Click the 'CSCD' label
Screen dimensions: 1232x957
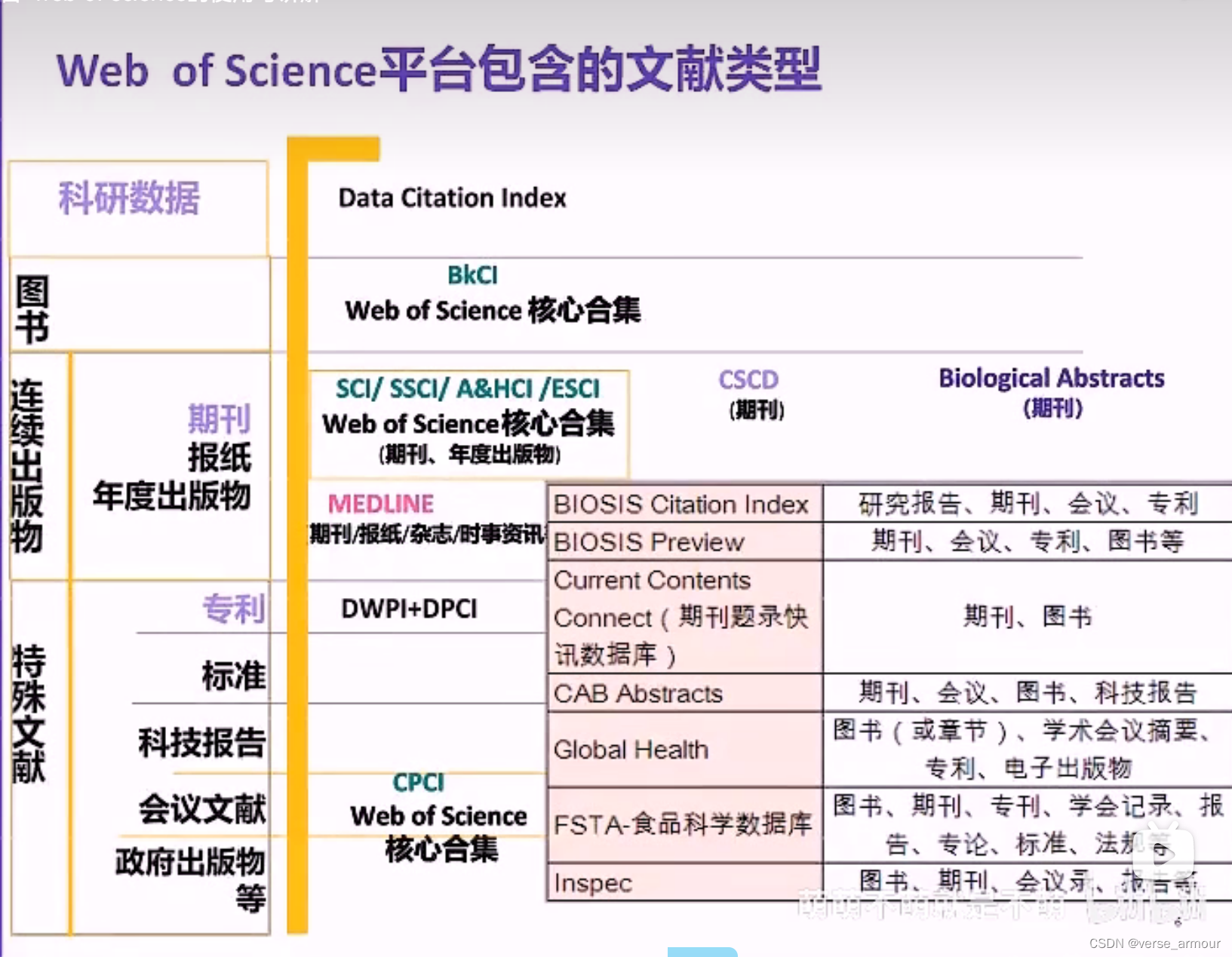(748, 379)
